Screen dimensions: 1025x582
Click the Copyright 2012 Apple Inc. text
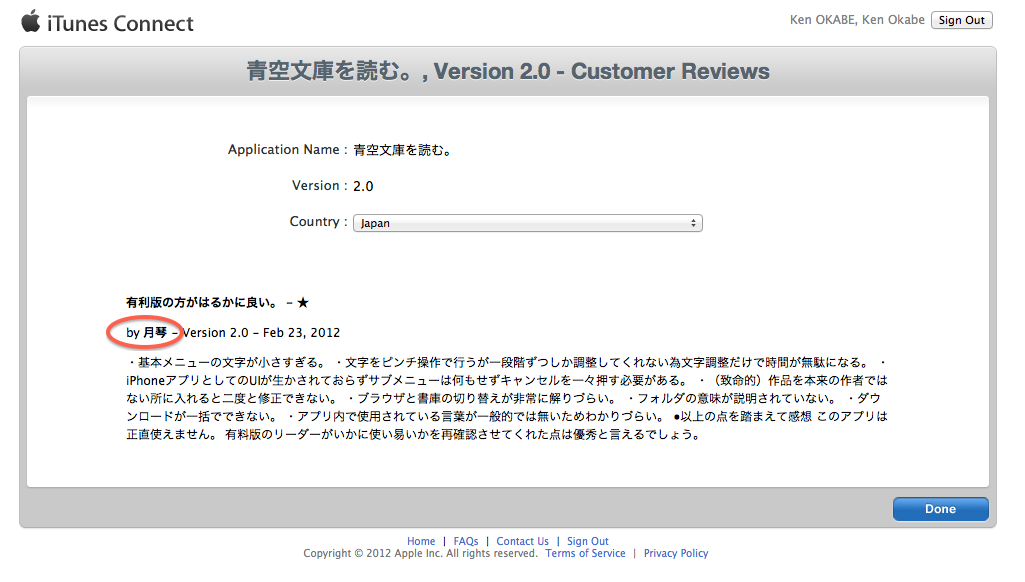pos(420,553)
